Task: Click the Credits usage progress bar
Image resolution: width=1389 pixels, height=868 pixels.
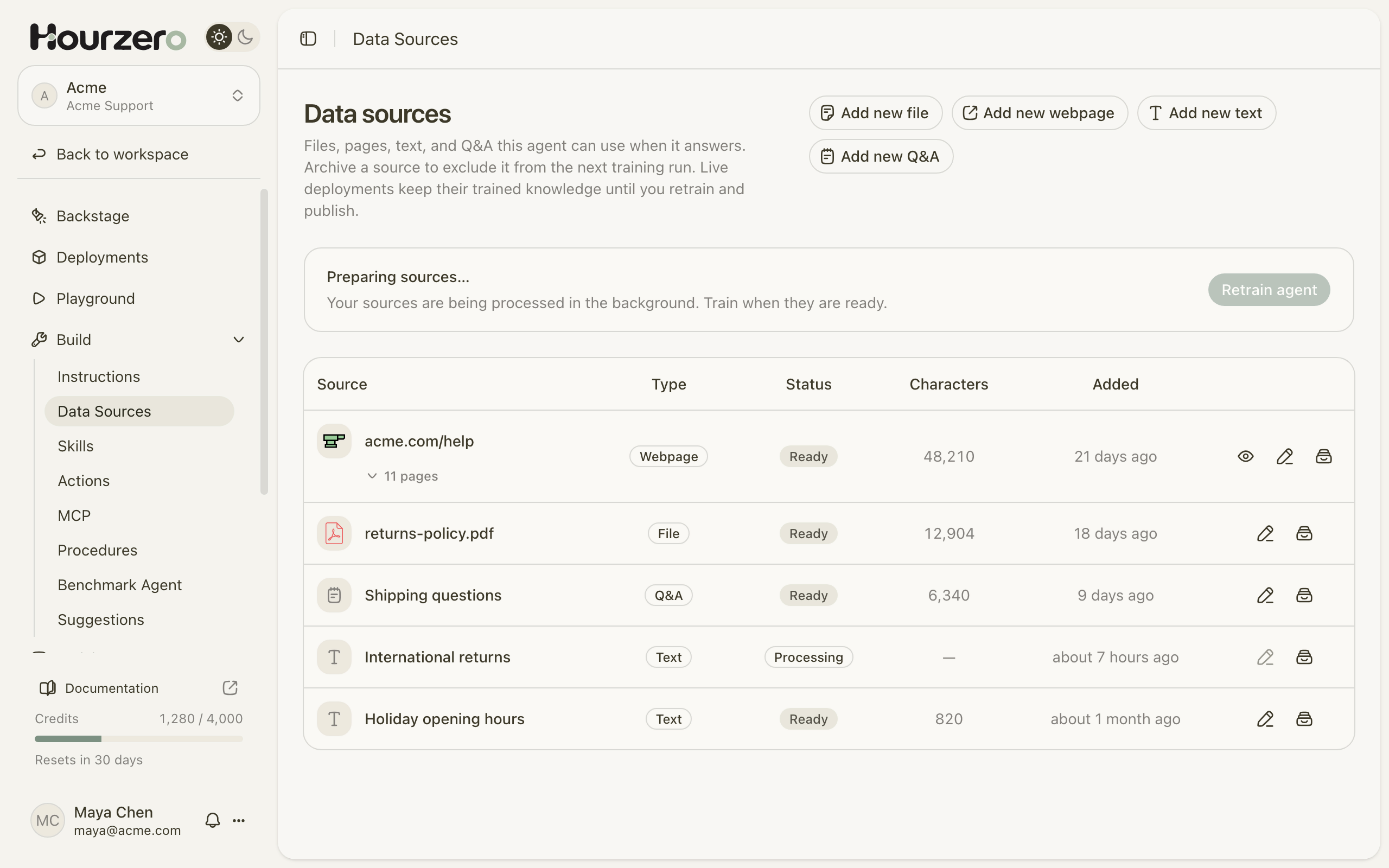Action: click(139, 739)
